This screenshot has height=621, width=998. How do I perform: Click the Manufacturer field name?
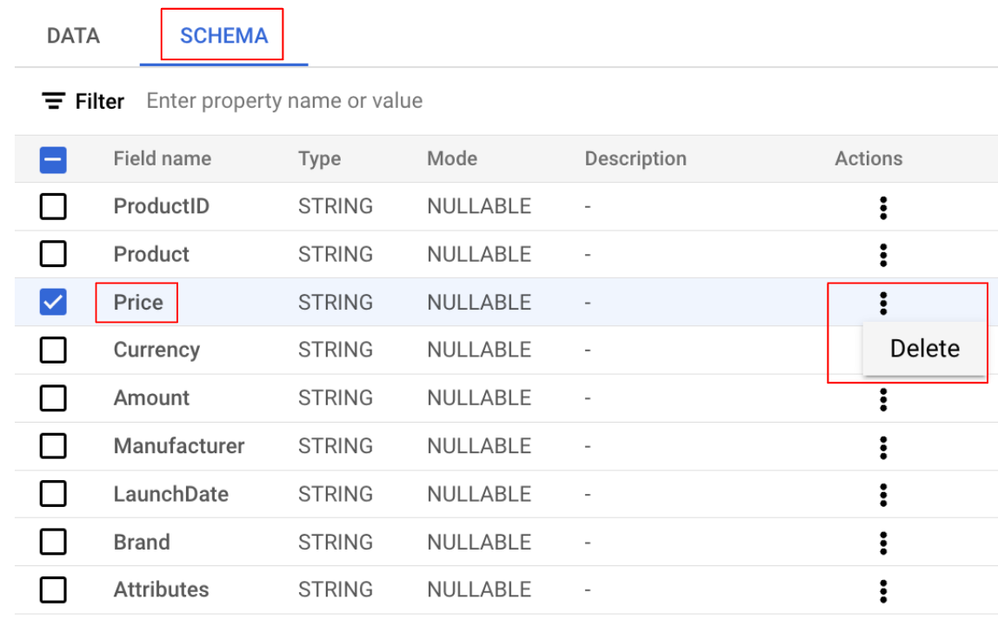[x=179, y=446]
